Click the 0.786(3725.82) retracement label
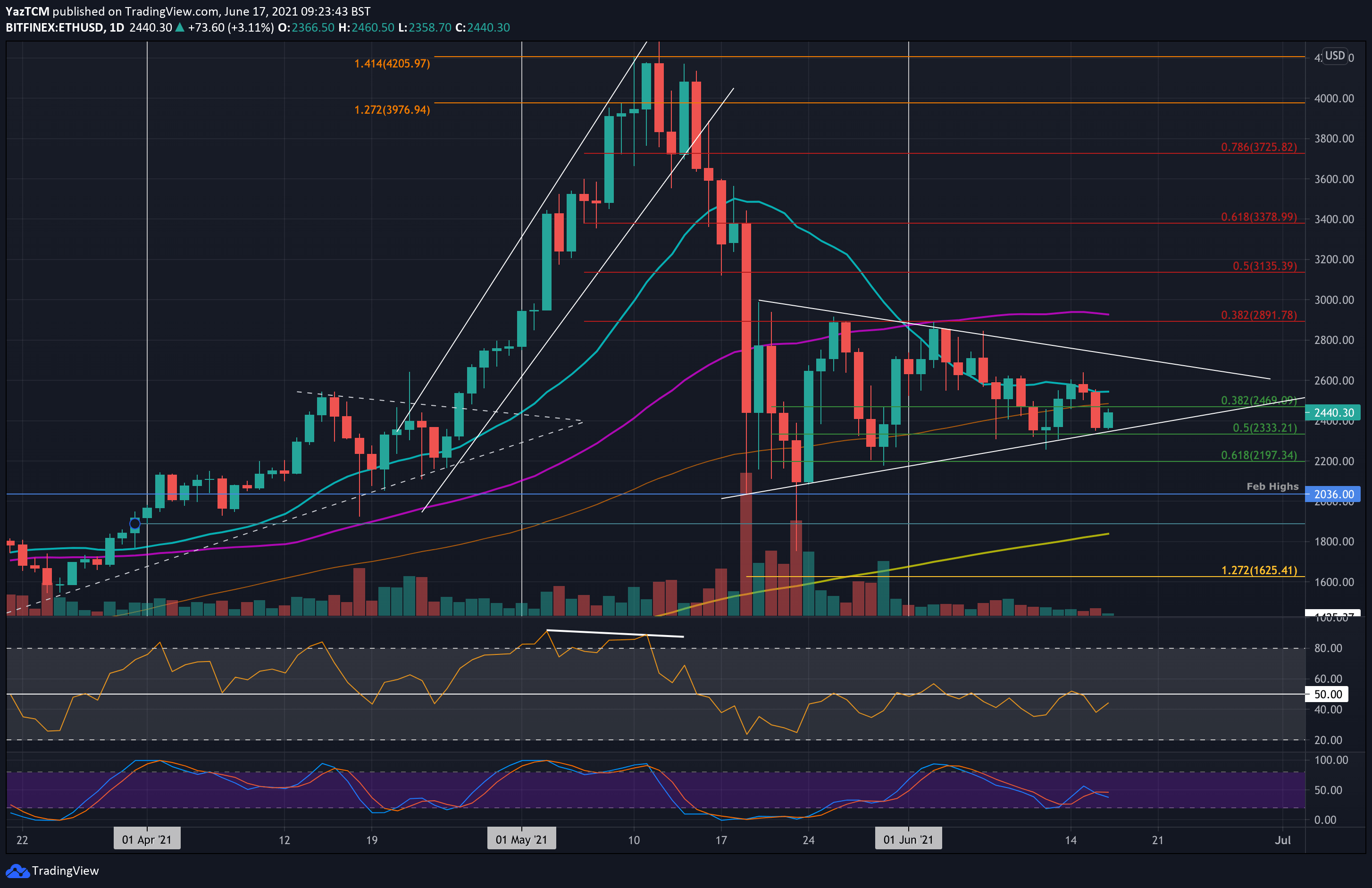Screen dimensions: 1372x888 [1259, 147]
